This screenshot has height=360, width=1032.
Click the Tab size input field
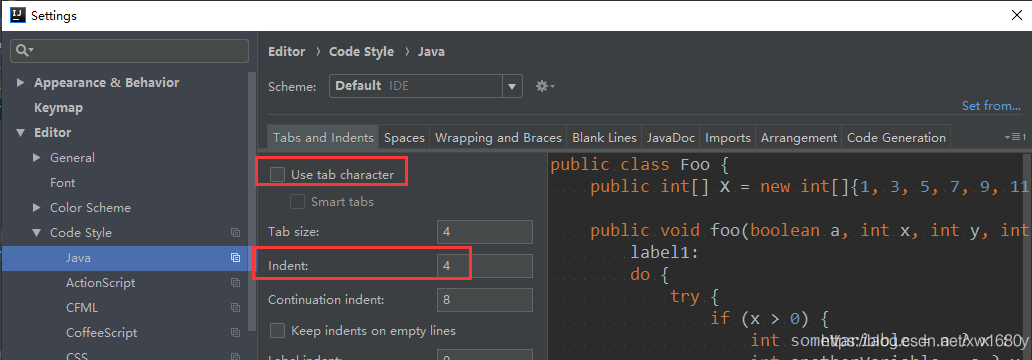[x=484, y=232]
